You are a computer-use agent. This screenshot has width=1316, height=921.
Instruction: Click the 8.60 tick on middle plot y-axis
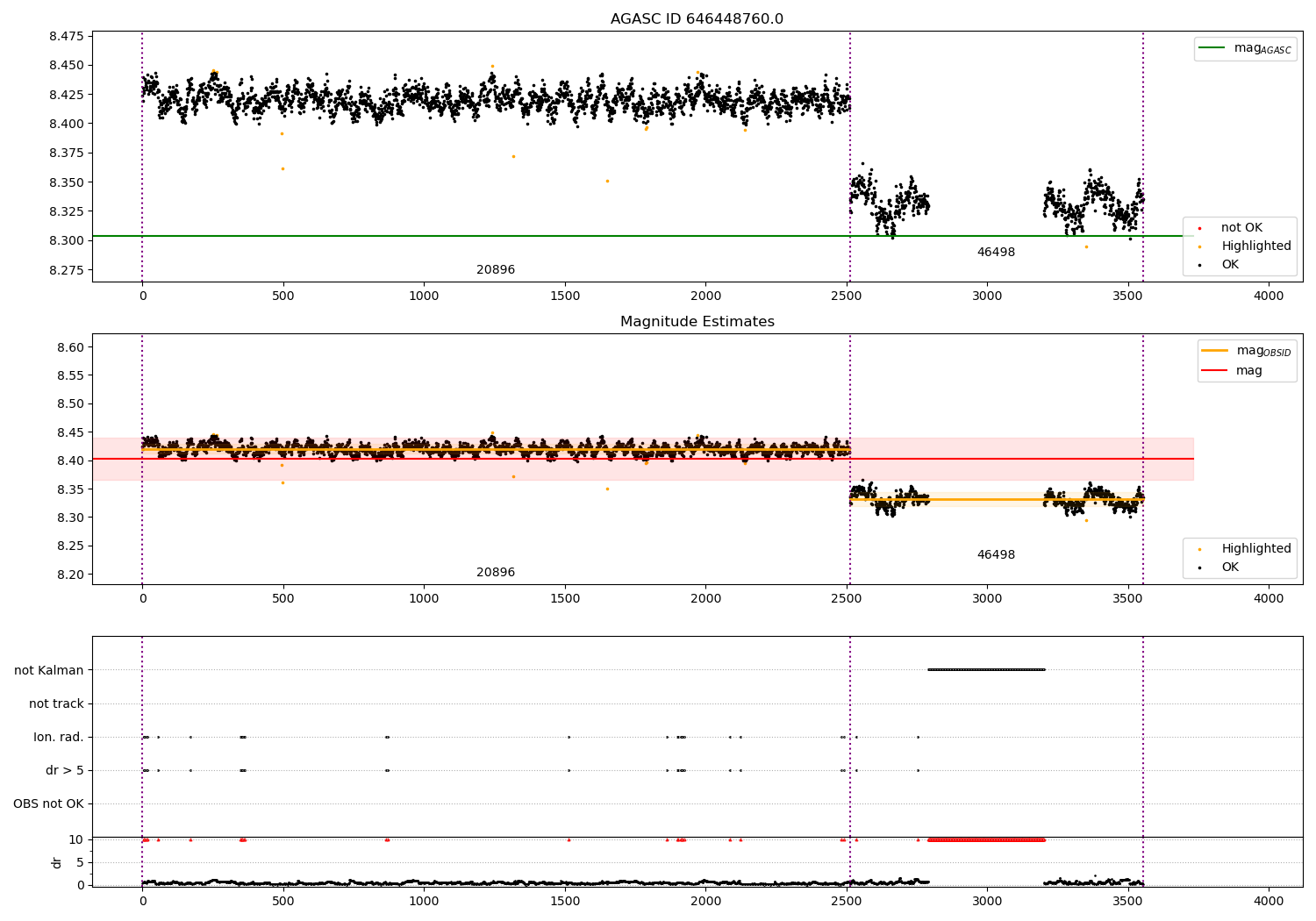[x=70, y=347]
